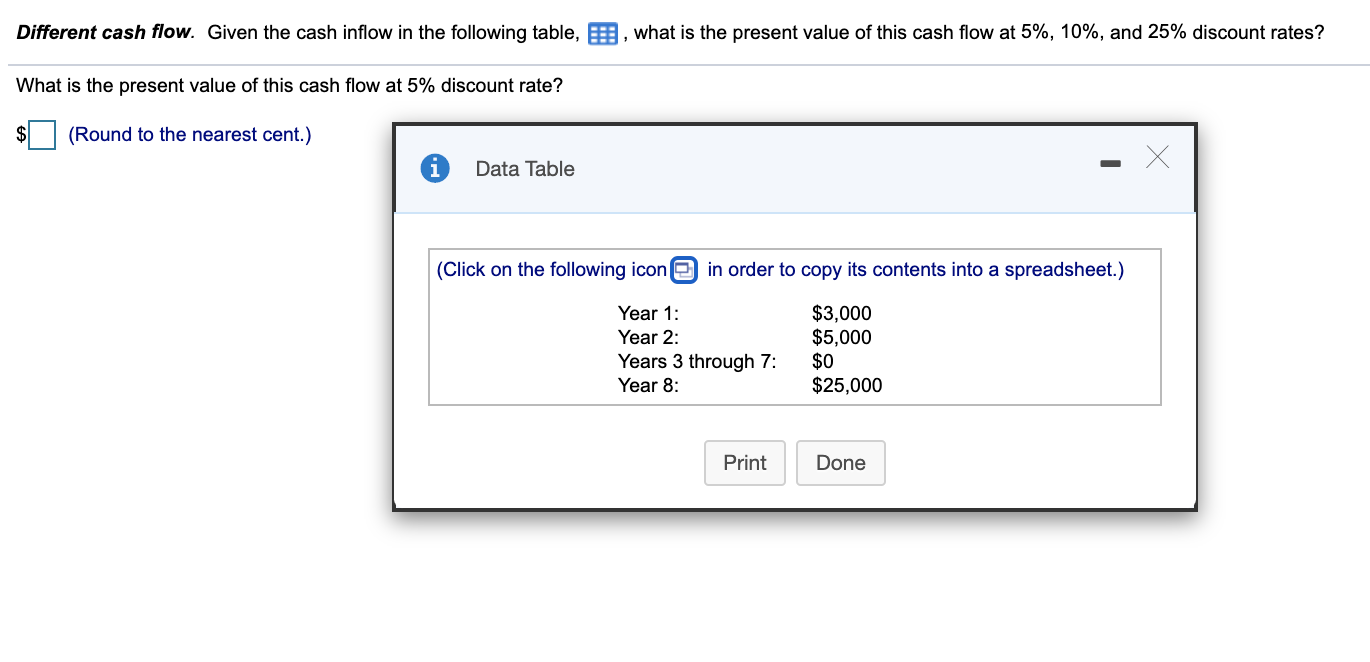The width and height of the screenshot is (1370, 662).
Task: Focus the present value answer box
Action: [x=42, y=135]
